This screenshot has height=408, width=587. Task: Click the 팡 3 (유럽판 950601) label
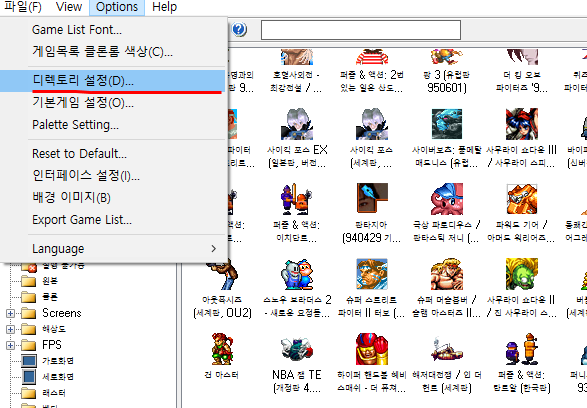click(x=447, y=81)
